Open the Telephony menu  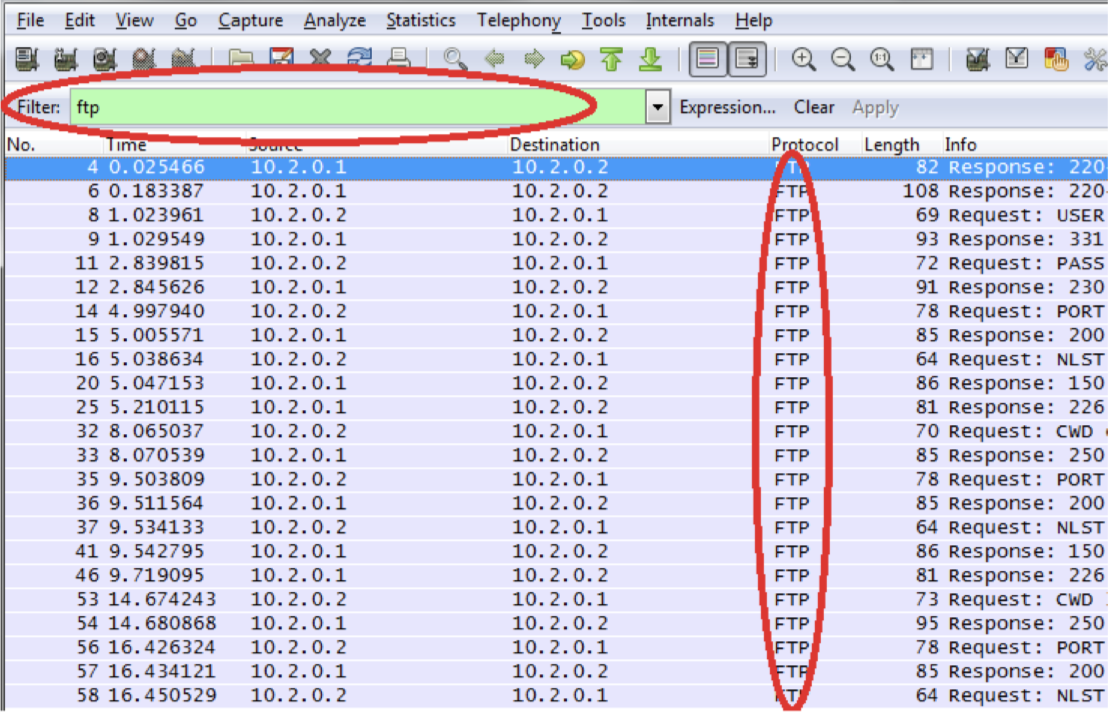[518, 20]
